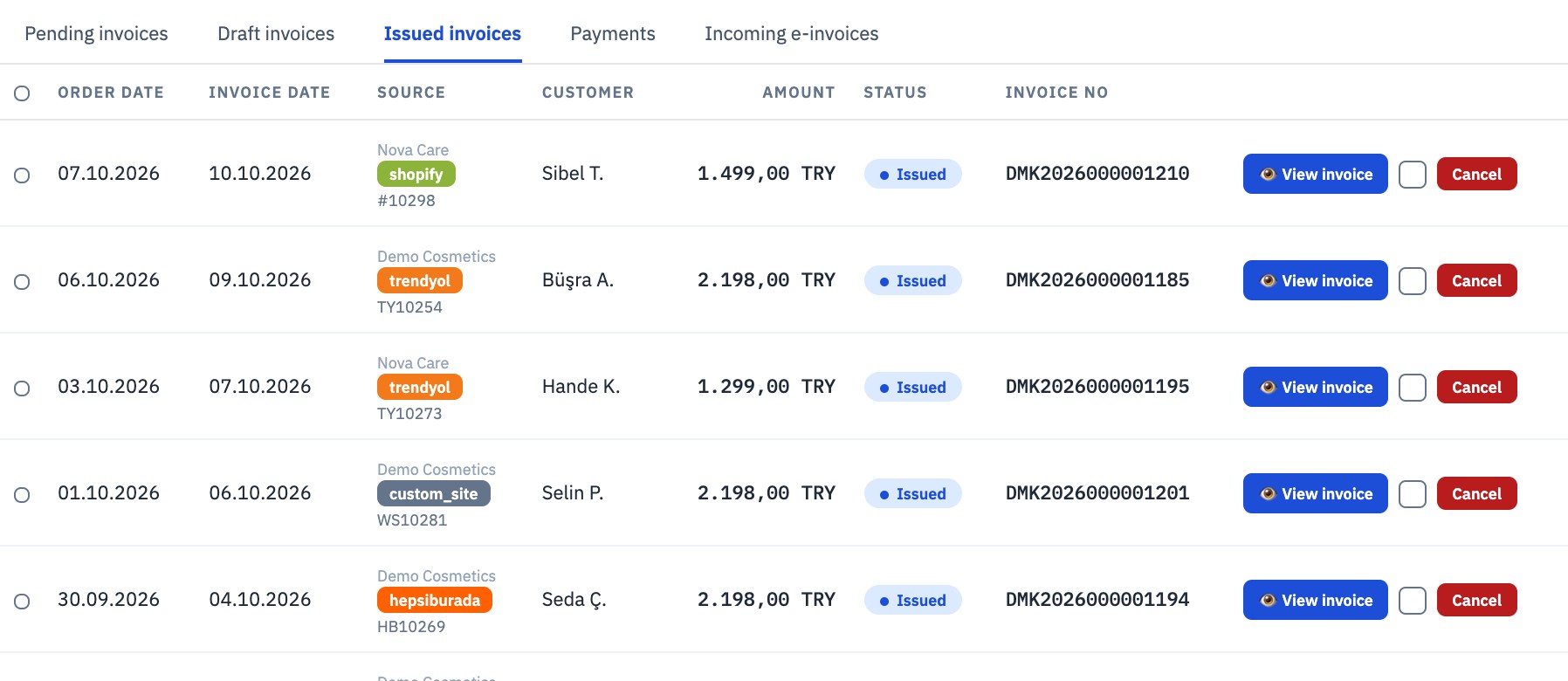
Task: Open the Incoming e-invoices tab
Action: pyautogui.click(x=792, y=33)
